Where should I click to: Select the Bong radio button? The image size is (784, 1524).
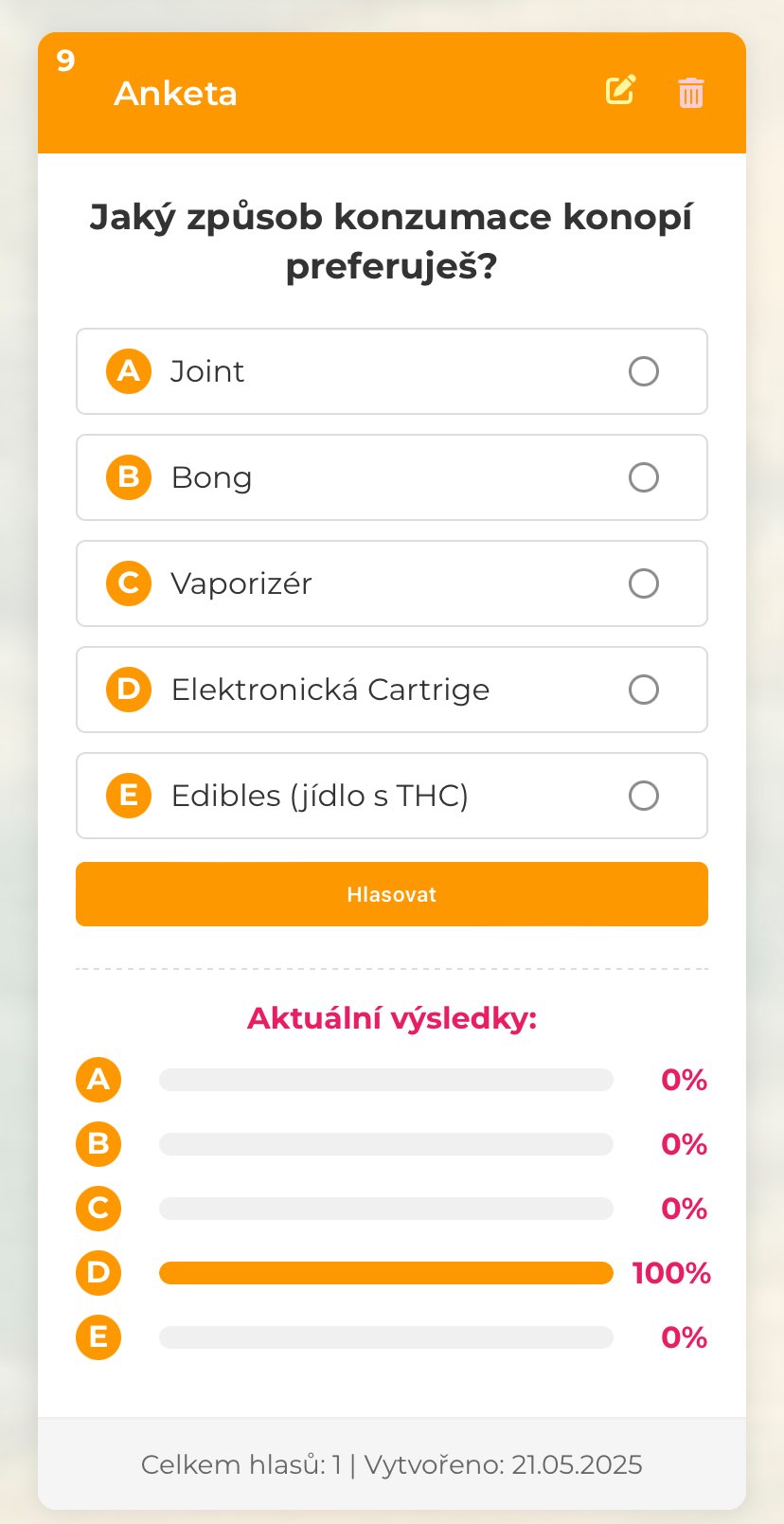pyautogui.click(x=644, y=477)
